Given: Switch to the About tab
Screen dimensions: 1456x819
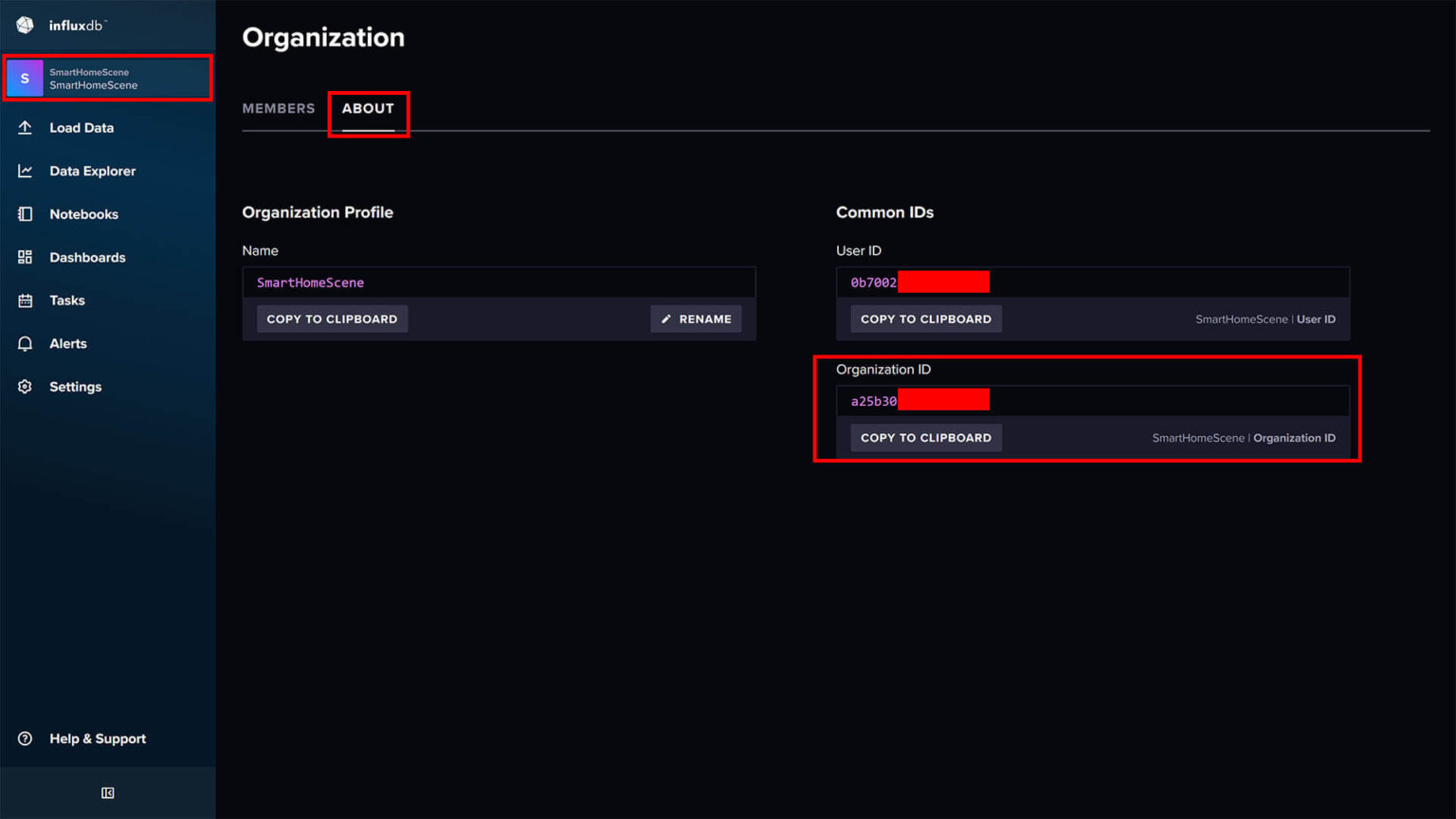Looking at the screenshot, I should 368,108.
